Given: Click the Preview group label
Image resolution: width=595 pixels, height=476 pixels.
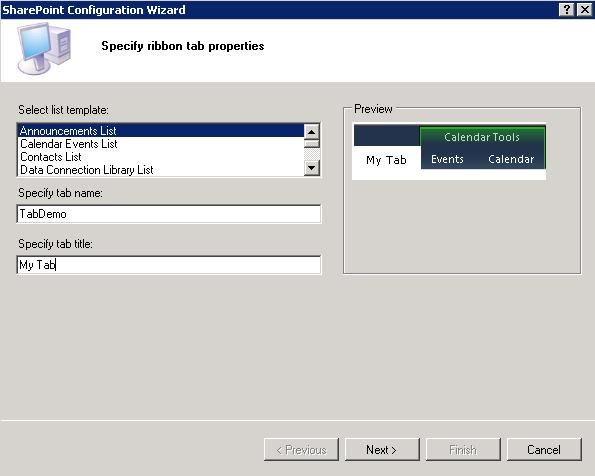Looking at the screenshot, I should point(373,109).
